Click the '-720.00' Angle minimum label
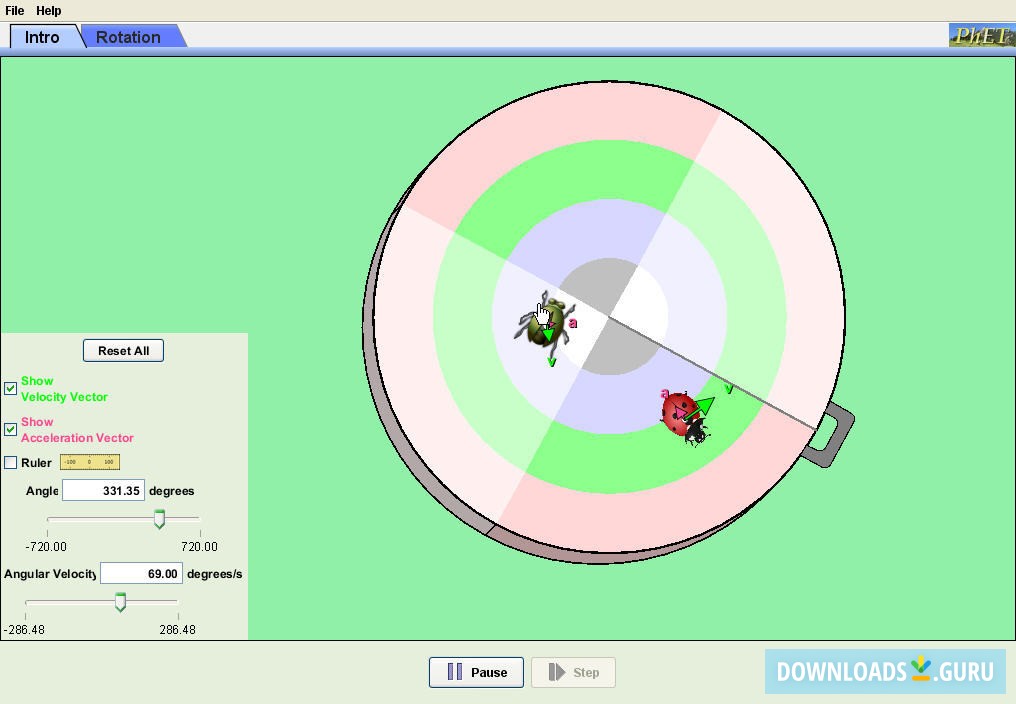Image resolution: width=1016 pixels, height=704 pixels. tap(46, 546)
